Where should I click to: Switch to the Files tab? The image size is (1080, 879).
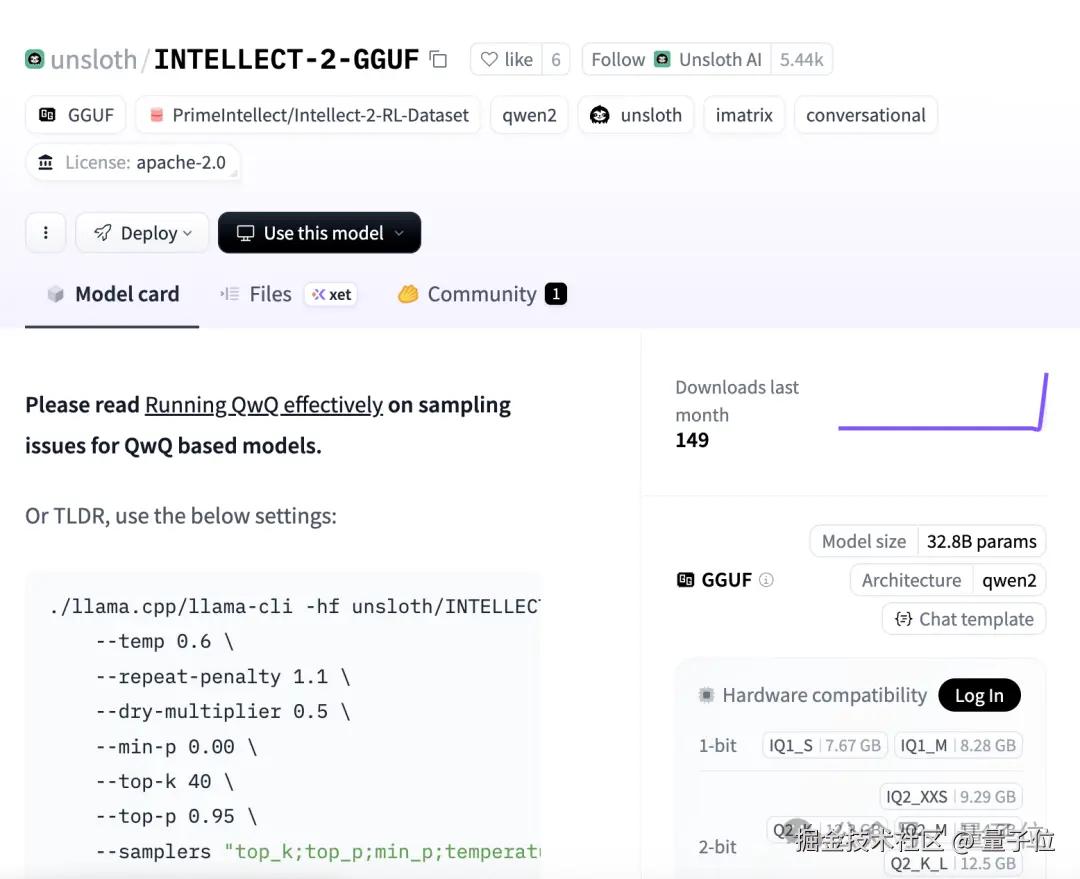[x=270, y=294]
